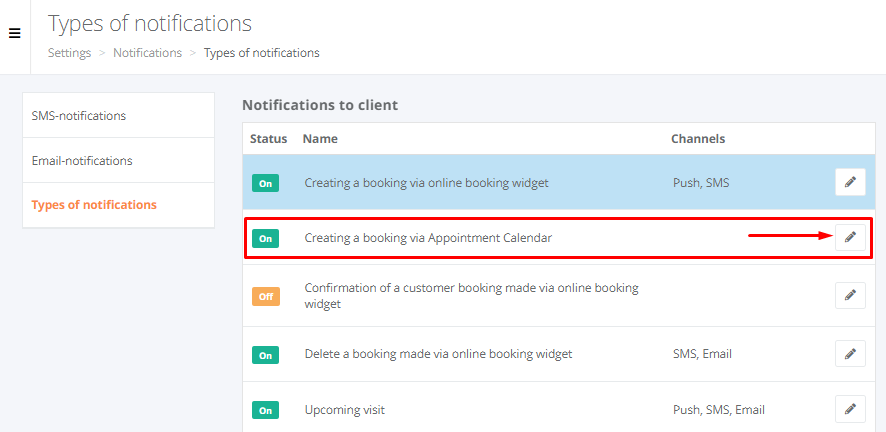The width and height of the screenshot is (886, 432).
Task: Open the hamburger menu icon
Action: coord(15,33)
